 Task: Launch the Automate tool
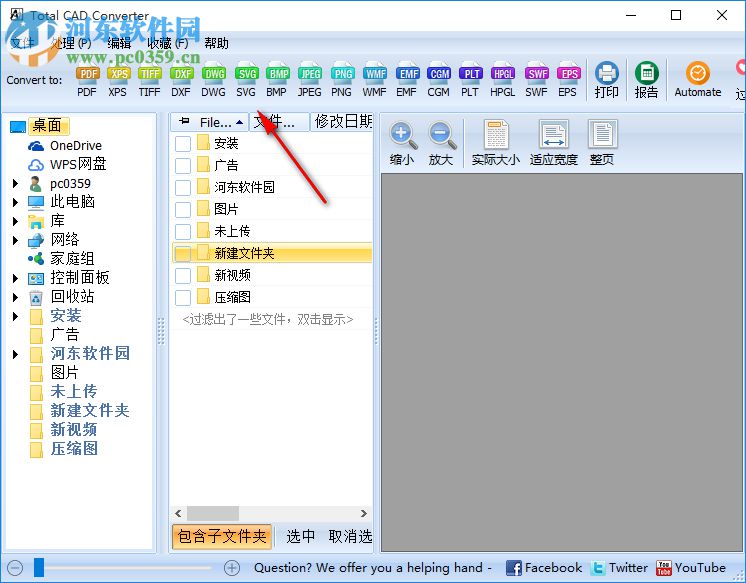(697, 80)
